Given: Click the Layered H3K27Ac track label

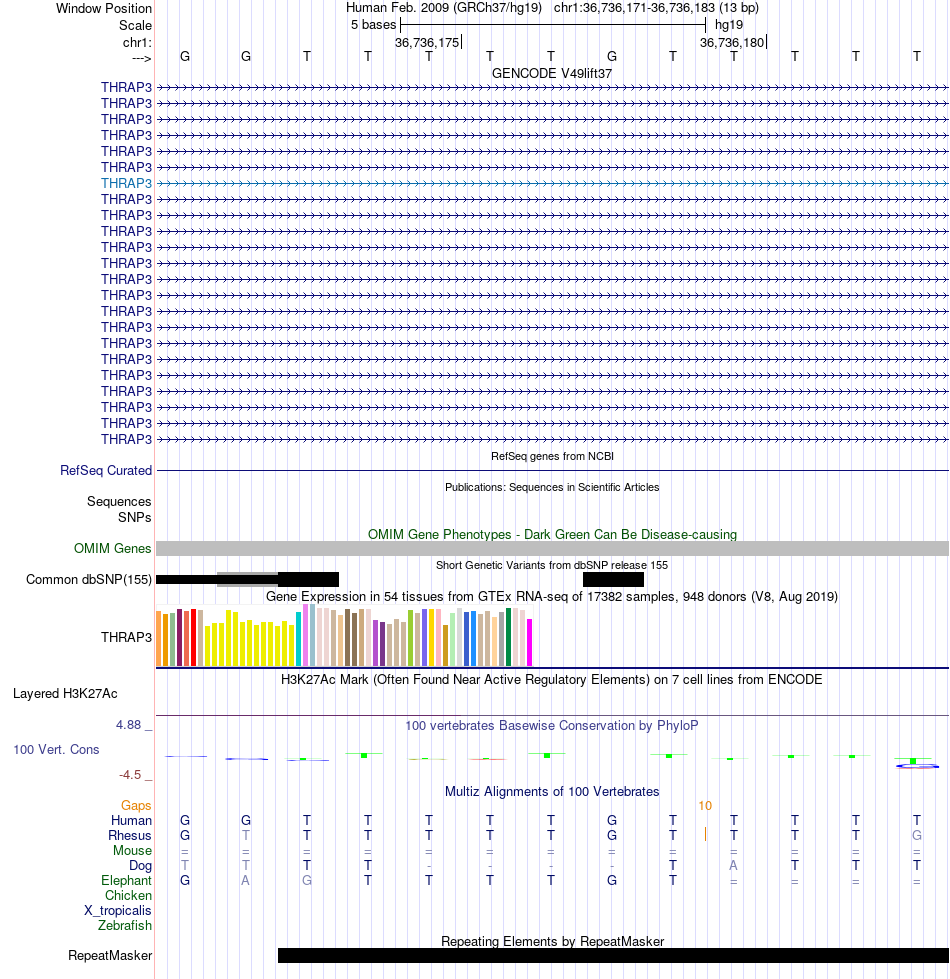Looking at the screenshot, I should point(65,694).
